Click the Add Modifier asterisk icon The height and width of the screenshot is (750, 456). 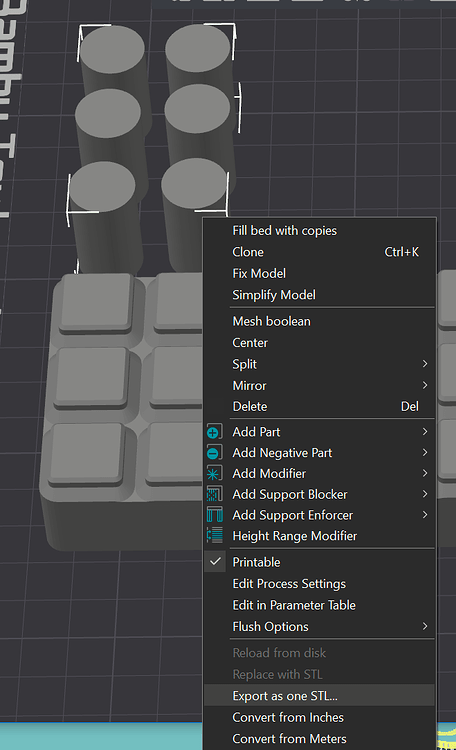[214, 474]
